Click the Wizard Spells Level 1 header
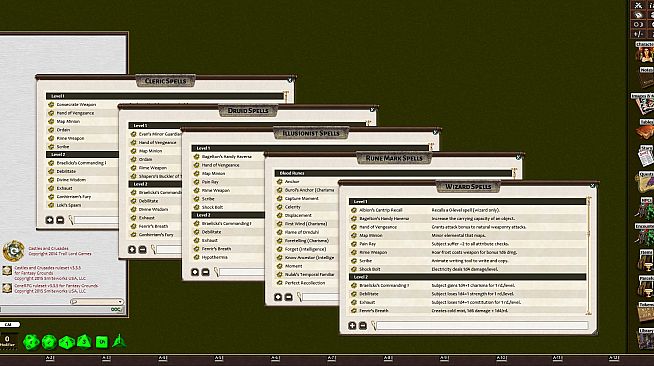Screen dimensions: 654x366 (467, 201)
